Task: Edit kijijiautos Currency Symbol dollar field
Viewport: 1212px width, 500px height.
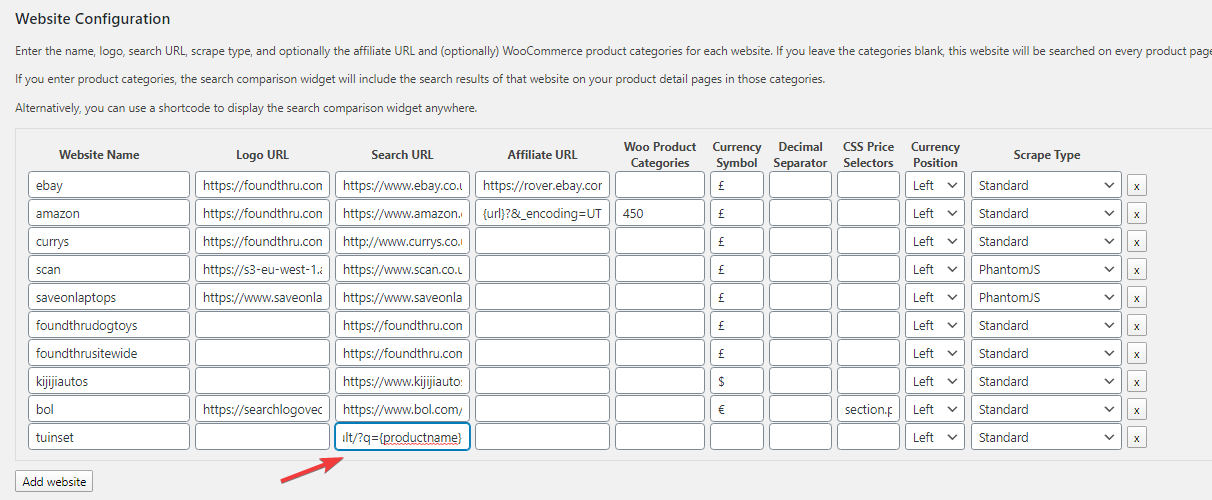Action: pyautogui.click(x=737, y=381)
